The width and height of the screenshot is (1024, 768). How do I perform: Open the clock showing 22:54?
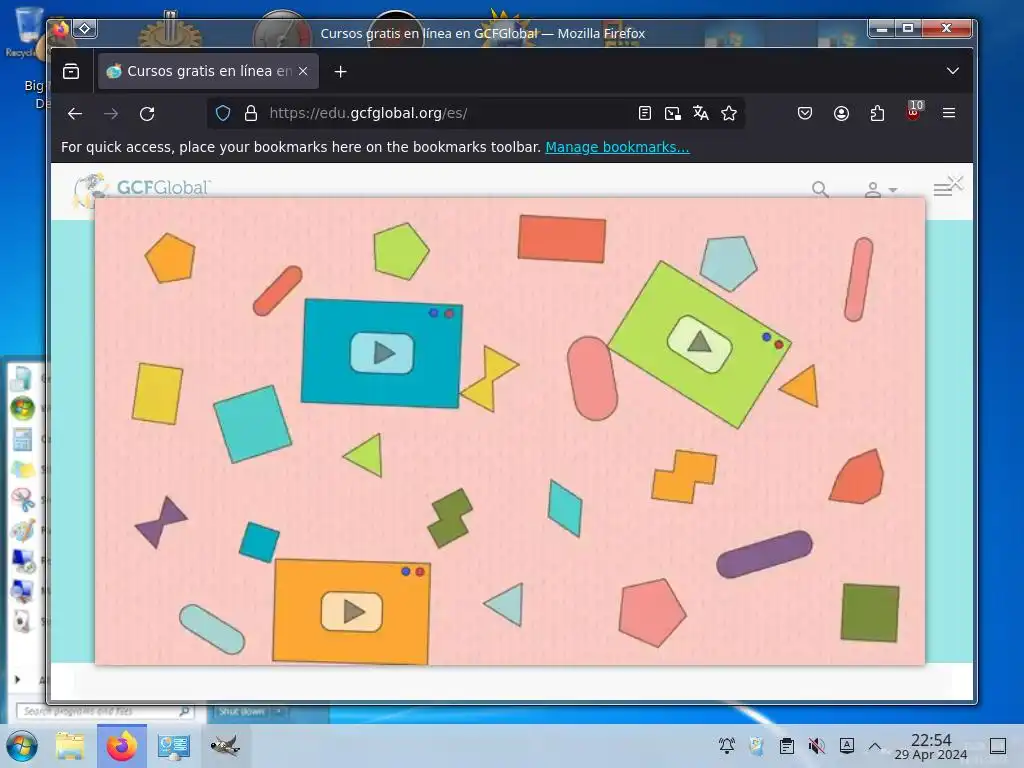(x=931, y=746)
